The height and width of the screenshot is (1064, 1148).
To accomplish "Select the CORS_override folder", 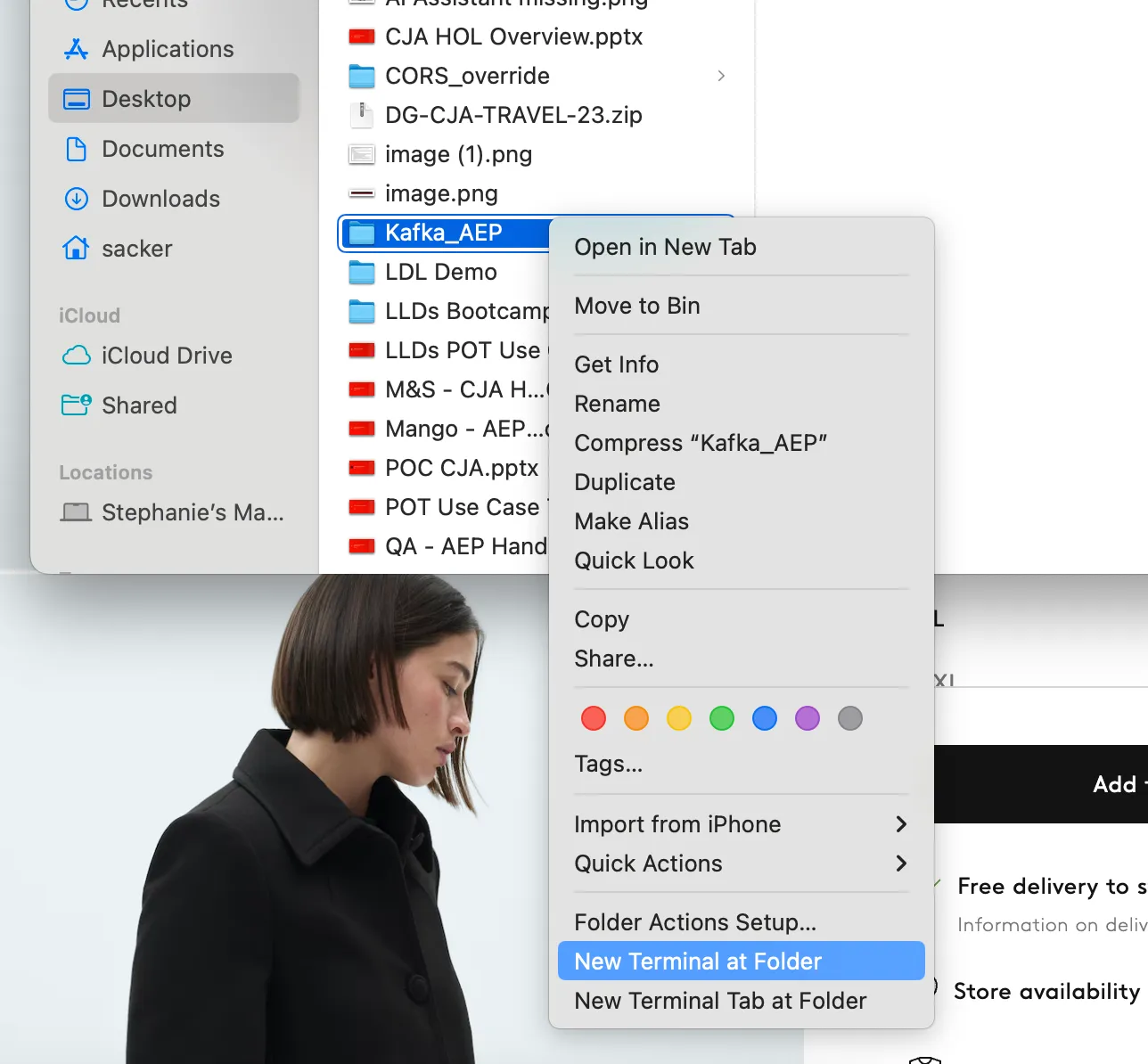I will [467, 76].
